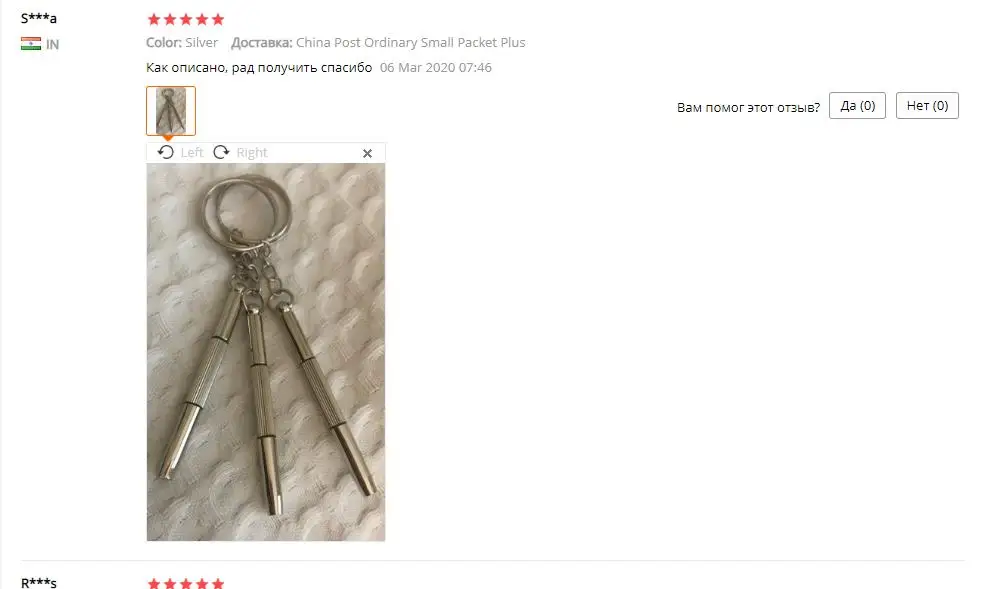Click 'China Post Ordinary Small Packet Plus' text
The width and height of the screenshot is (984, 589).
(x=410, y=42)
